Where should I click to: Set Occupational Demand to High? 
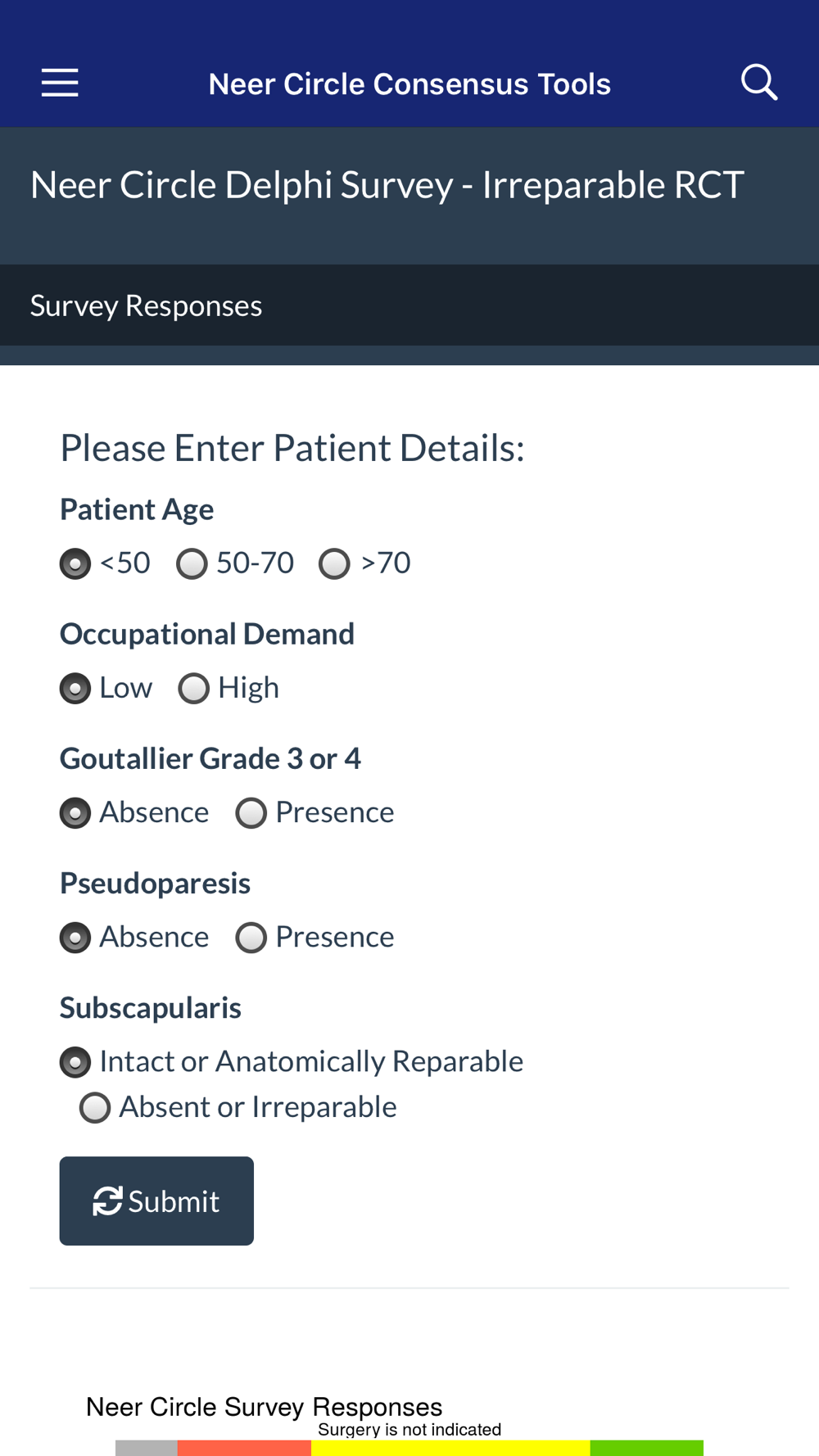click(x=194, y=688)
